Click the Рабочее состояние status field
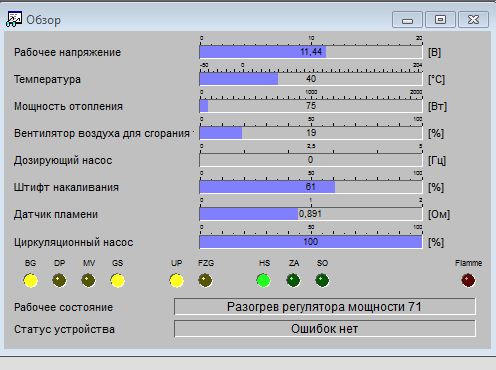The width and height of the screenshot is (496, 370). click(x=325, y=307)
